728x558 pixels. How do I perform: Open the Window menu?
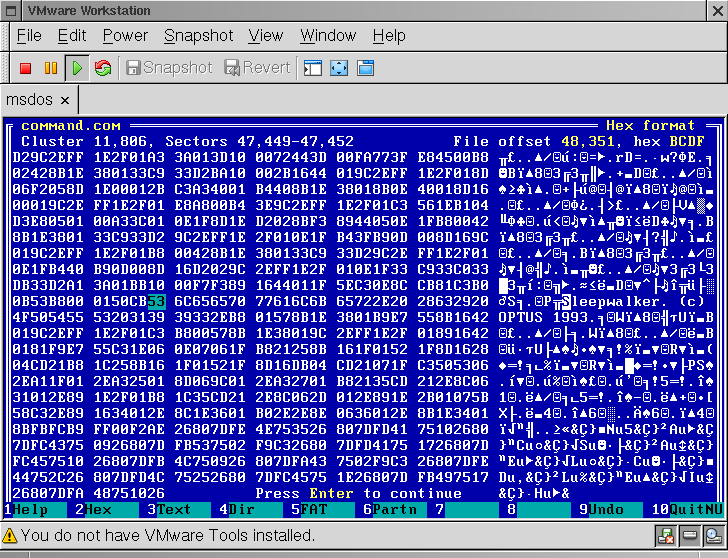click(328, 36)
